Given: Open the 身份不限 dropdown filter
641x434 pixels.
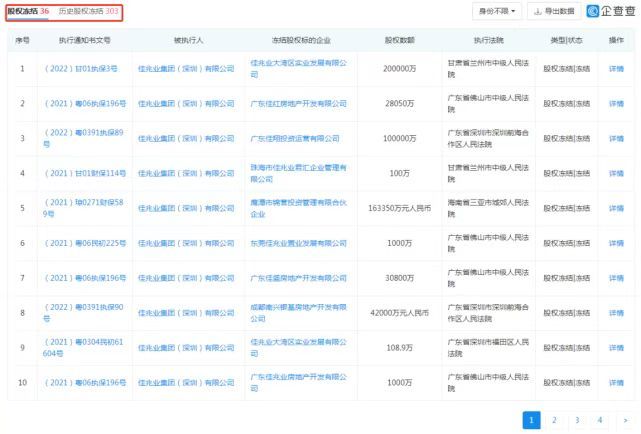Looking at the screenshot, I should [497, 11].
